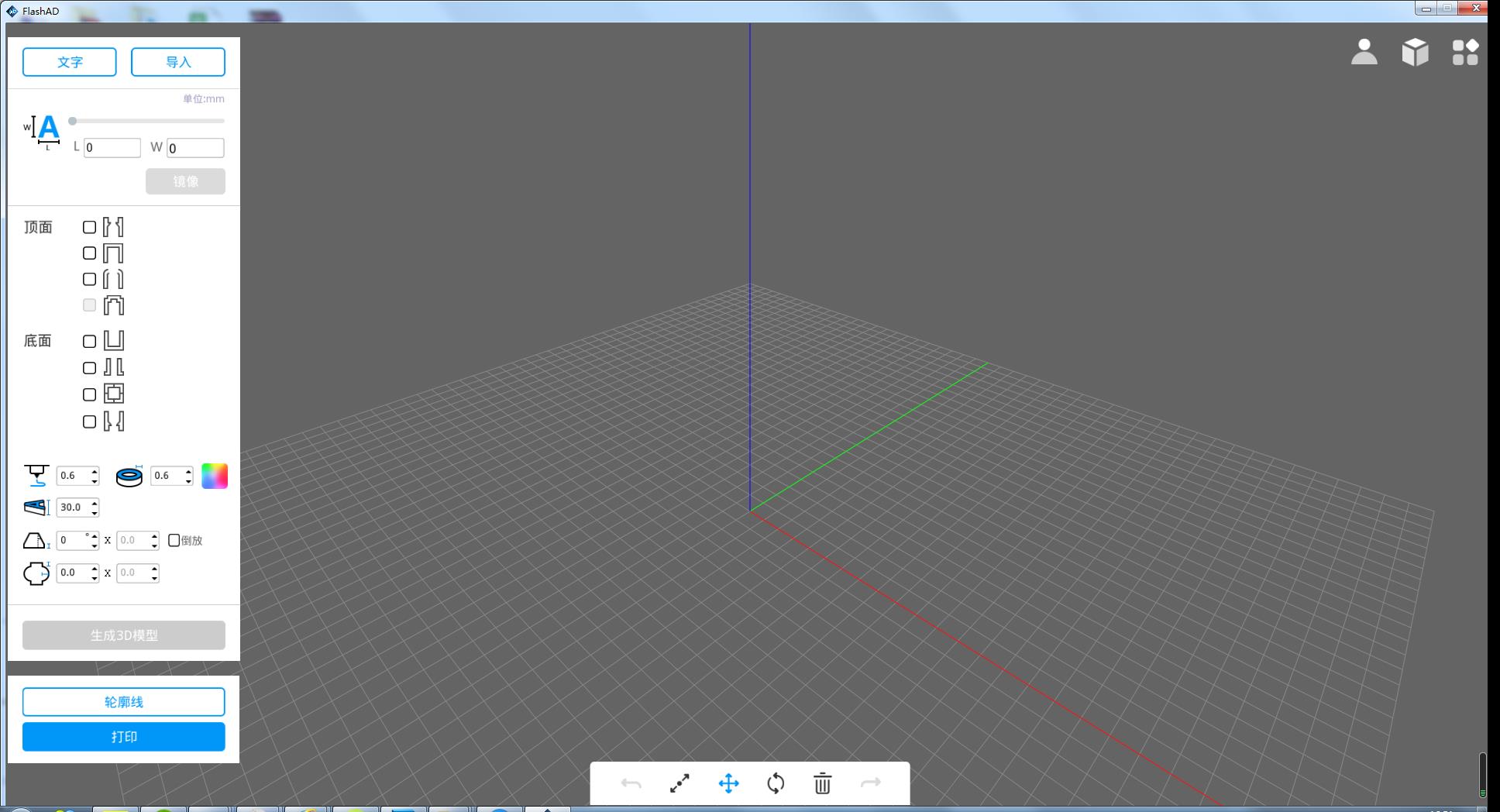The width and height of the screenshot is (1500, 812).
Task: Select the move tool icon
Action: 728,783
